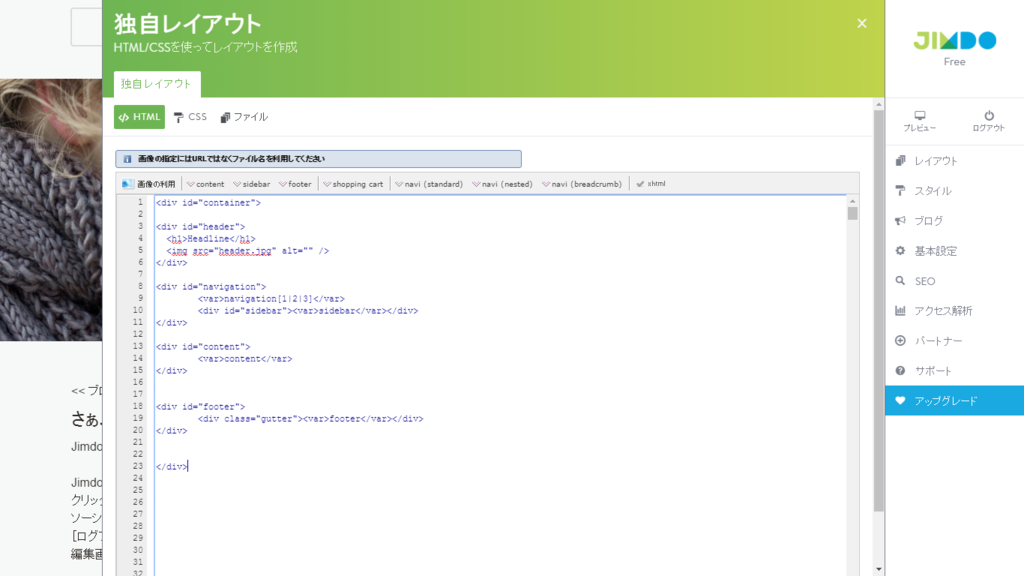Click the div class="gutter" footer code line
The height and width of the screenshot is (576, 1024).
(x=310, y=419)
